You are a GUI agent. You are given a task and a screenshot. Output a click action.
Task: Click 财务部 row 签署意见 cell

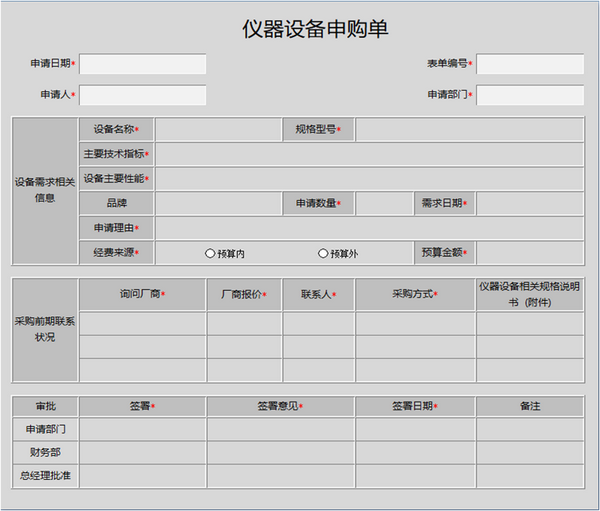click(x=281, y=452)
